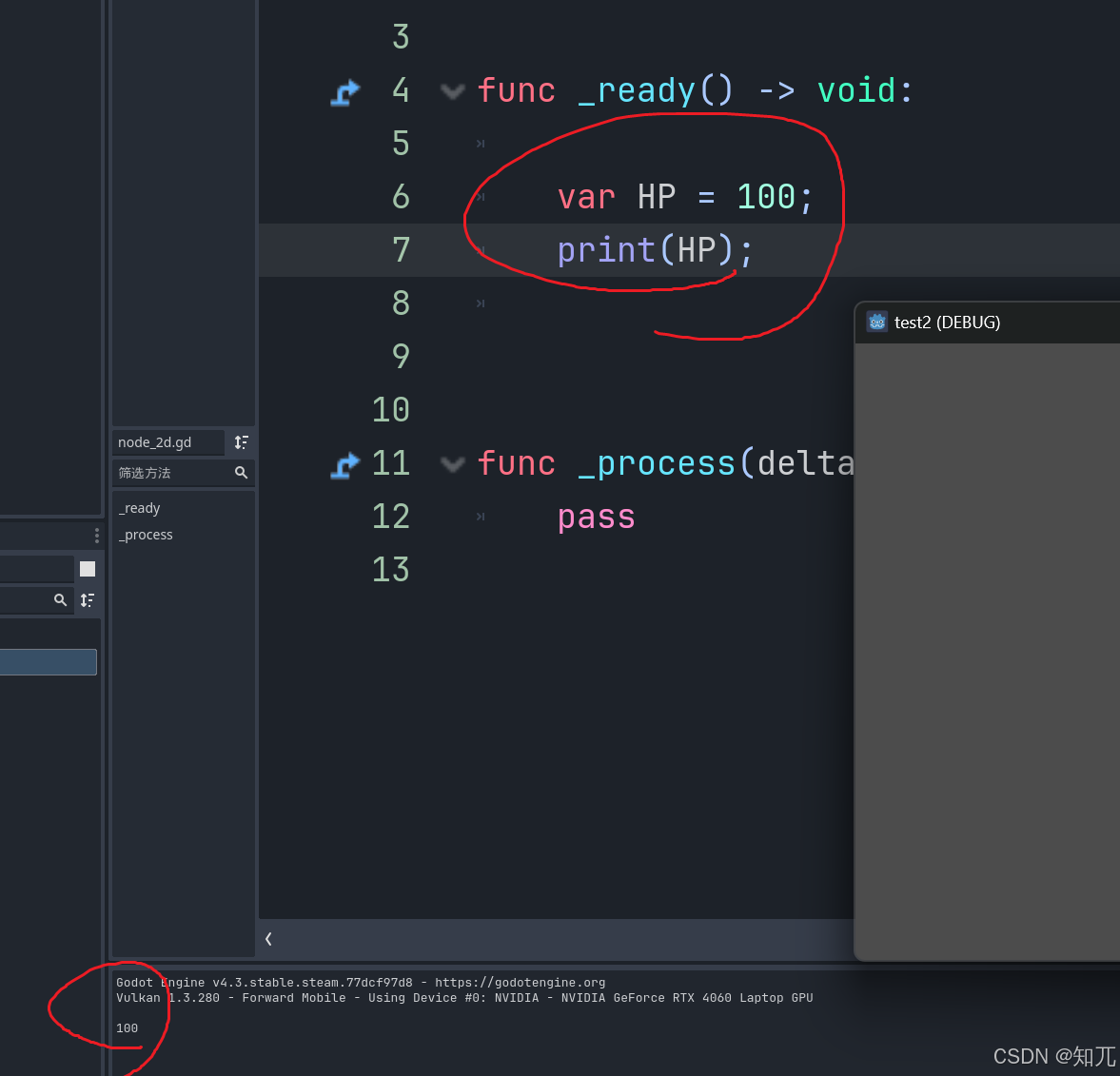Image resolution: width=1120 pixels, height=1076 pixels.
Task: Click the highlighted blue row in the left panel
Action: pyautogui.click(x=48, y=661)
